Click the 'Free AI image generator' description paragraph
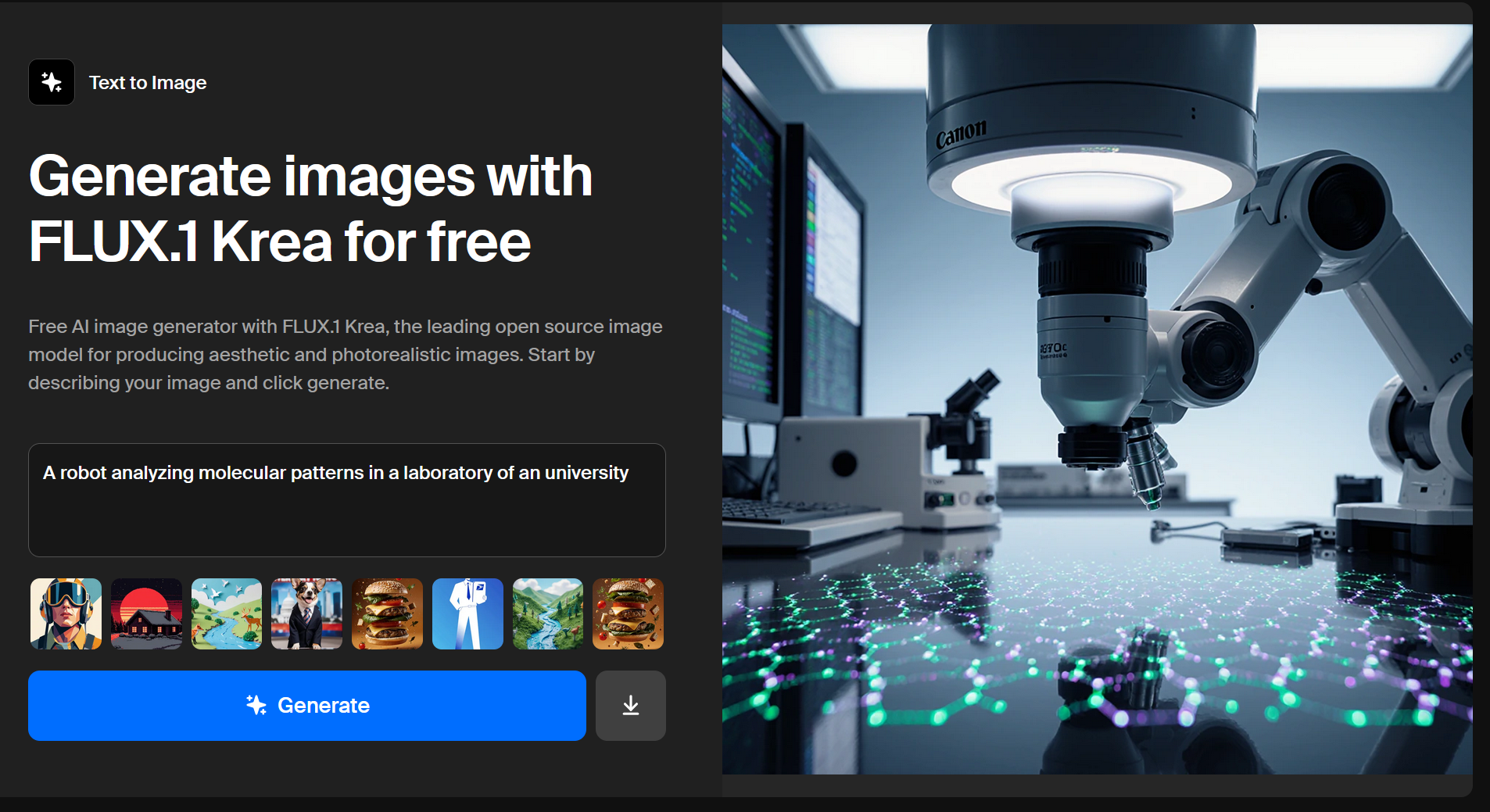The image size is (1490, 812). 345,355
